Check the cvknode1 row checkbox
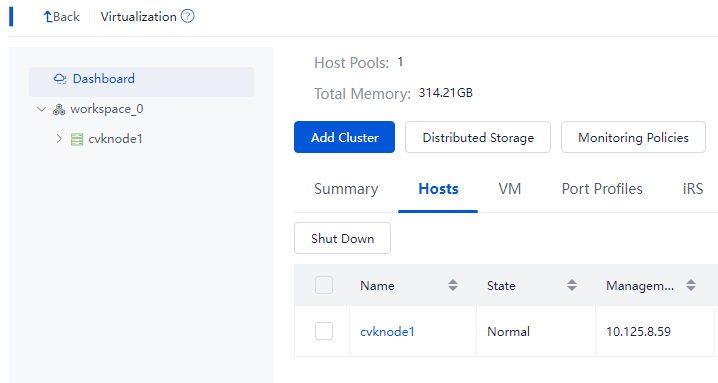 [324, 331]
